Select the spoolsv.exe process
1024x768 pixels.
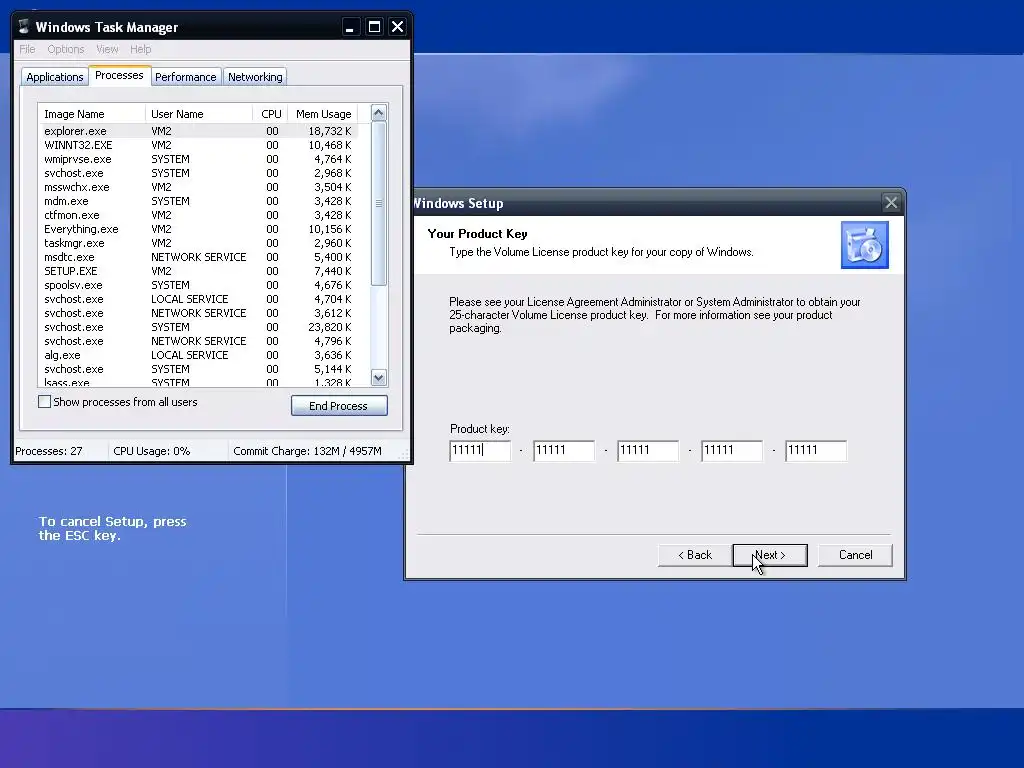tap(199, 285)
